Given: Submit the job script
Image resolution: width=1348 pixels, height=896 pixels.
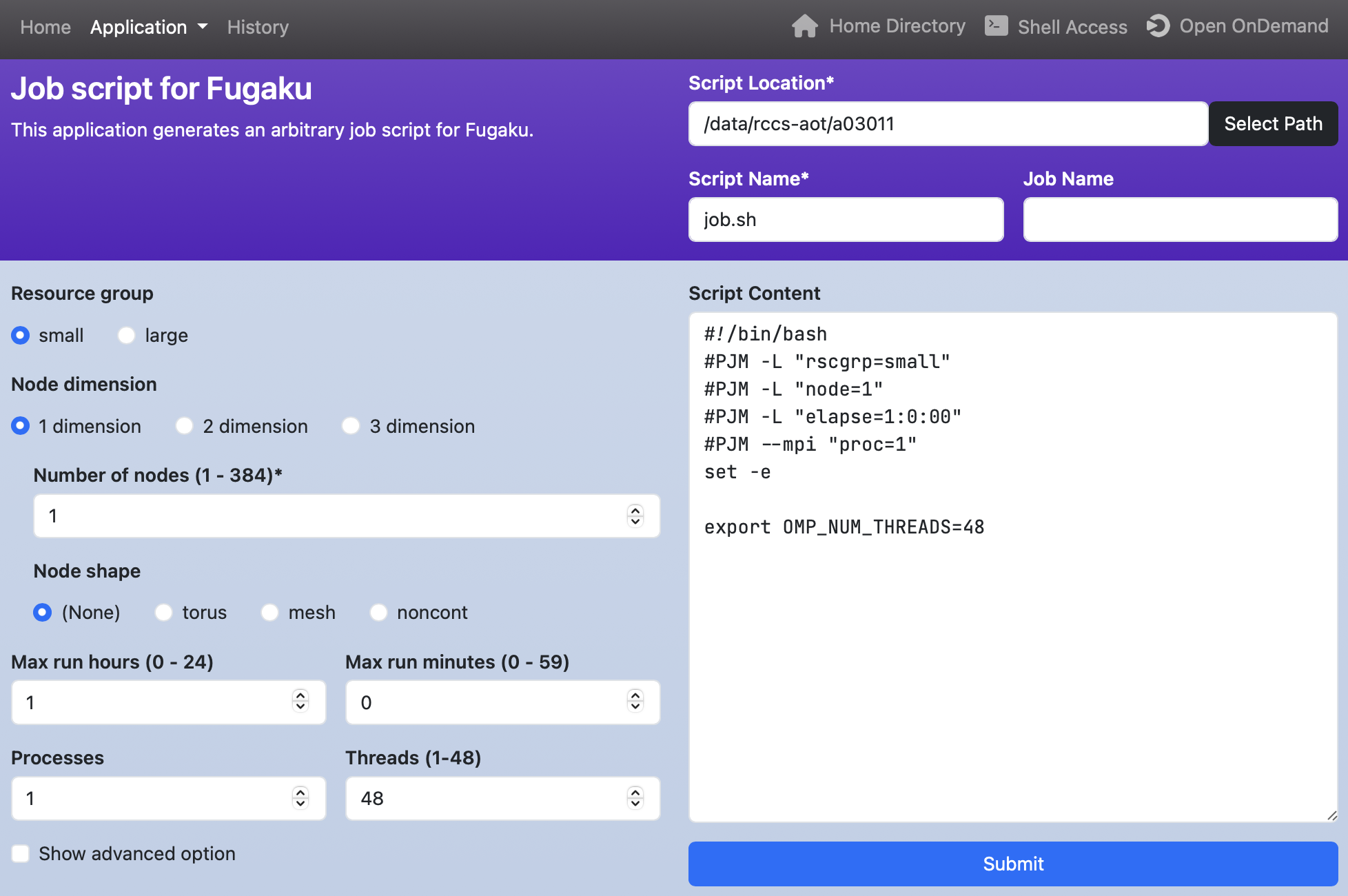Looking at the screenshot, I should click(x=1013, y=864).
